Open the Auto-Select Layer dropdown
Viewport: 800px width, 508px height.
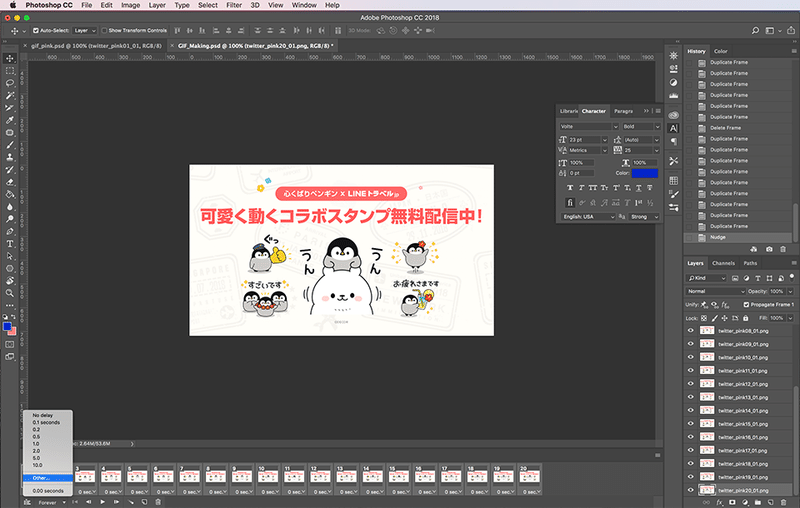[x=85, y=31]
